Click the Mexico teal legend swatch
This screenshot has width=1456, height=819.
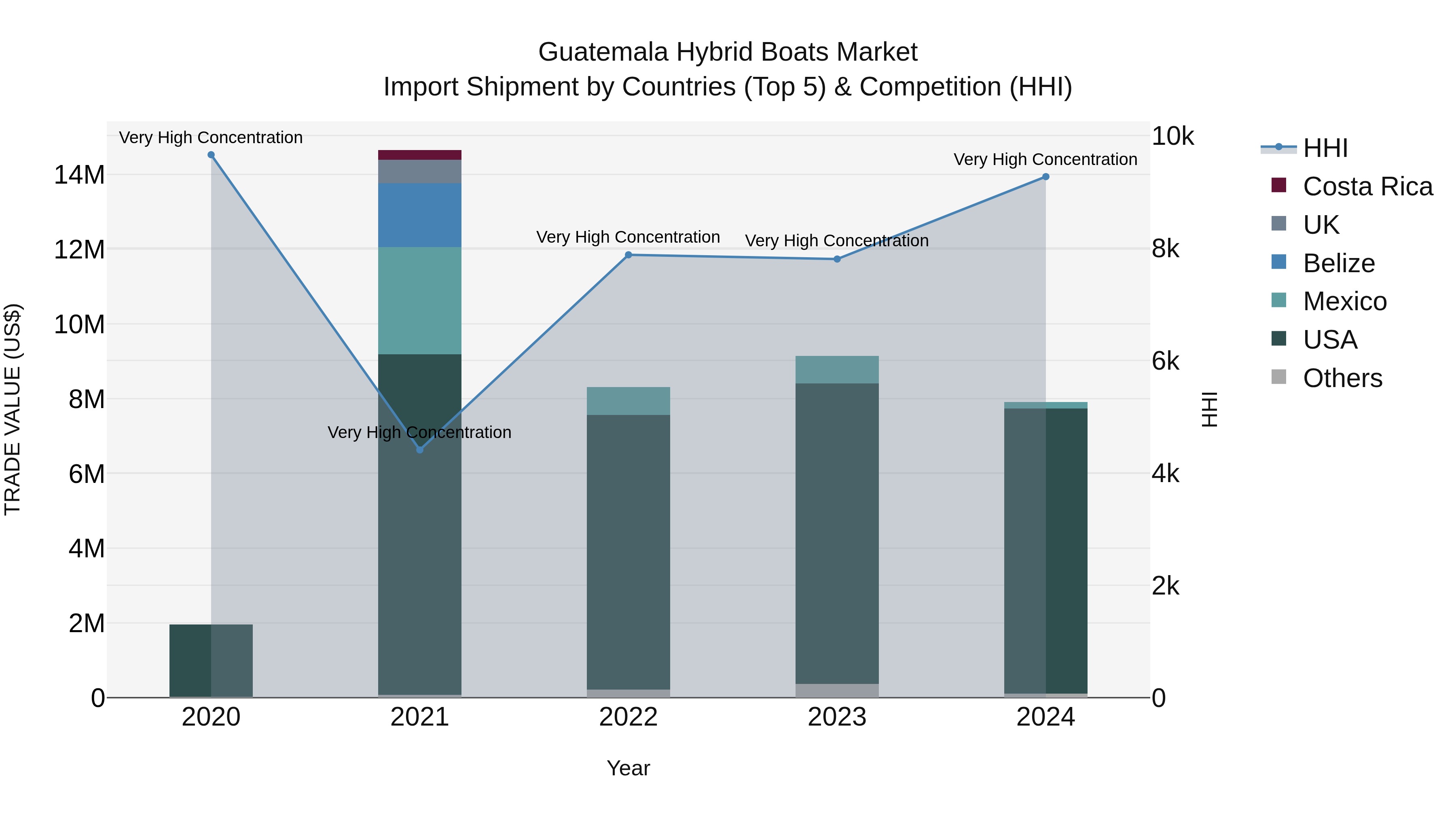[x=1278, y=300]
